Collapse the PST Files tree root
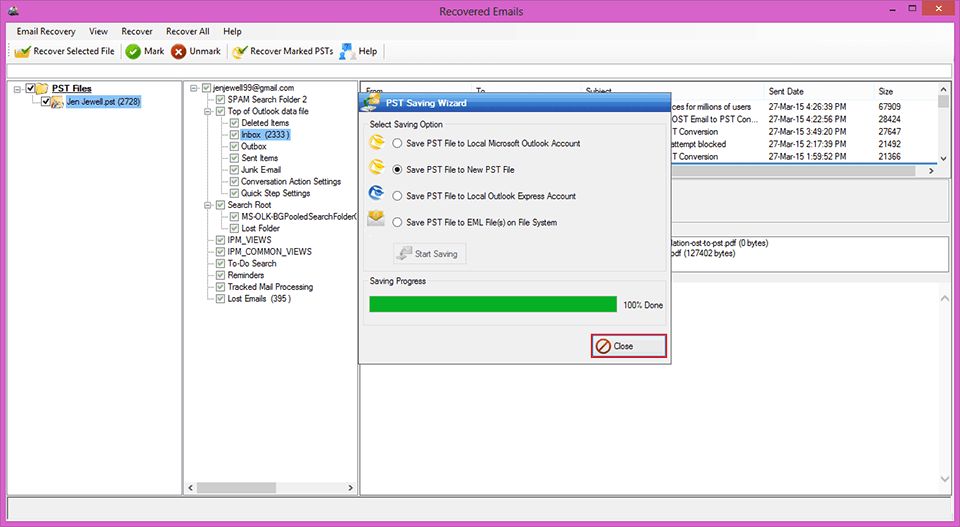 pyautogui.click(x=18, y=89)
